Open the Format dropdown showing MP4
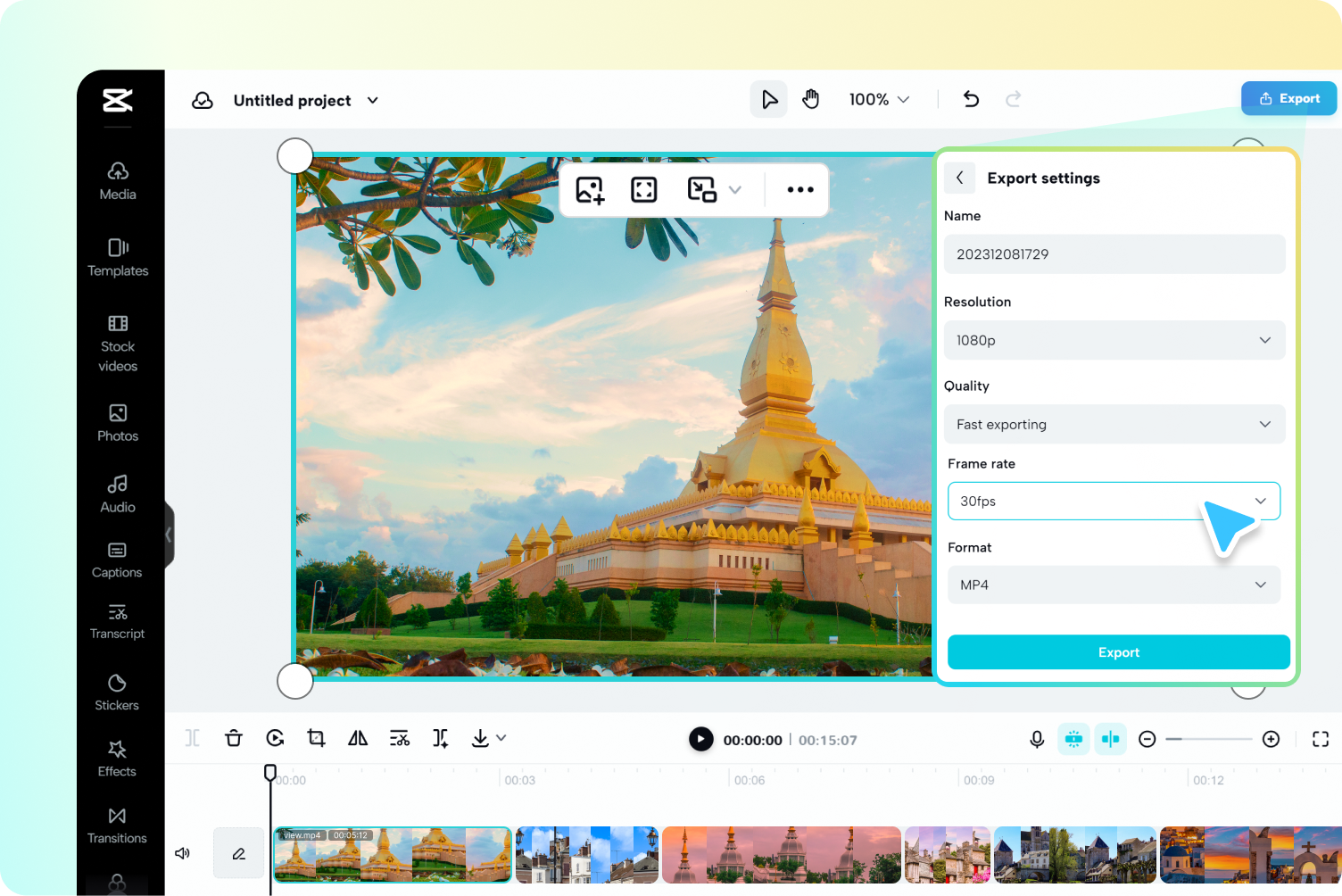This screenshot has height=896, width=1342. pos(1114,585)
